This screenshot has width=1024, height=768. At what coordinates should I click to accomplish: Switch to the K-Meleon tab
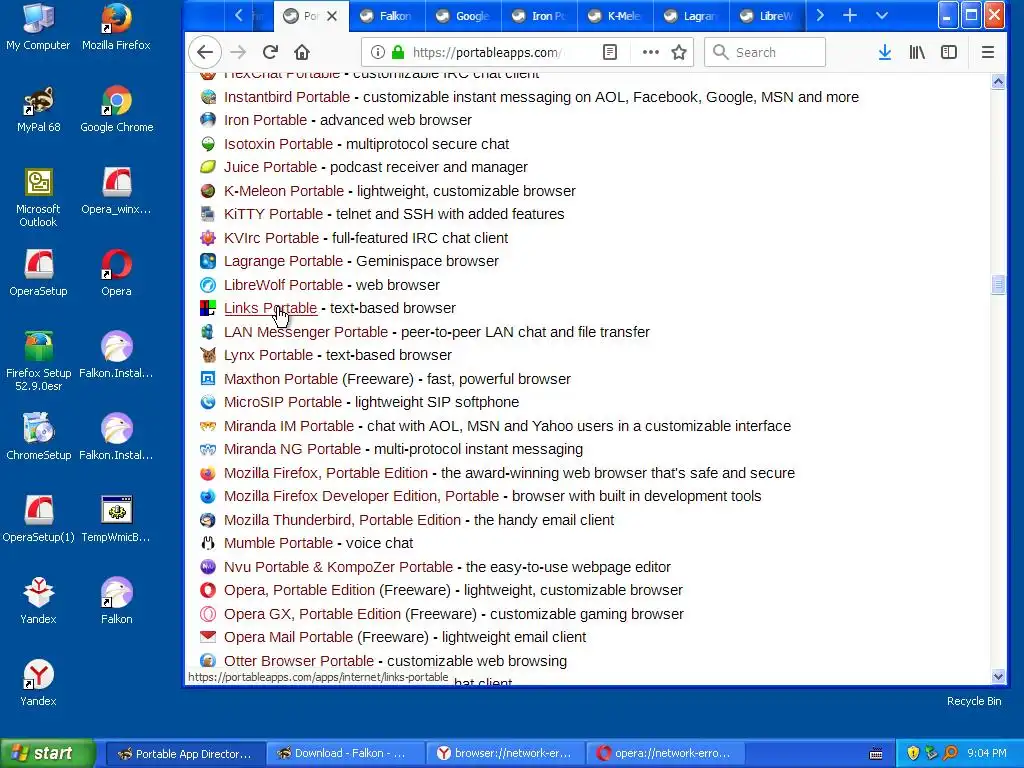click(615, 16)
